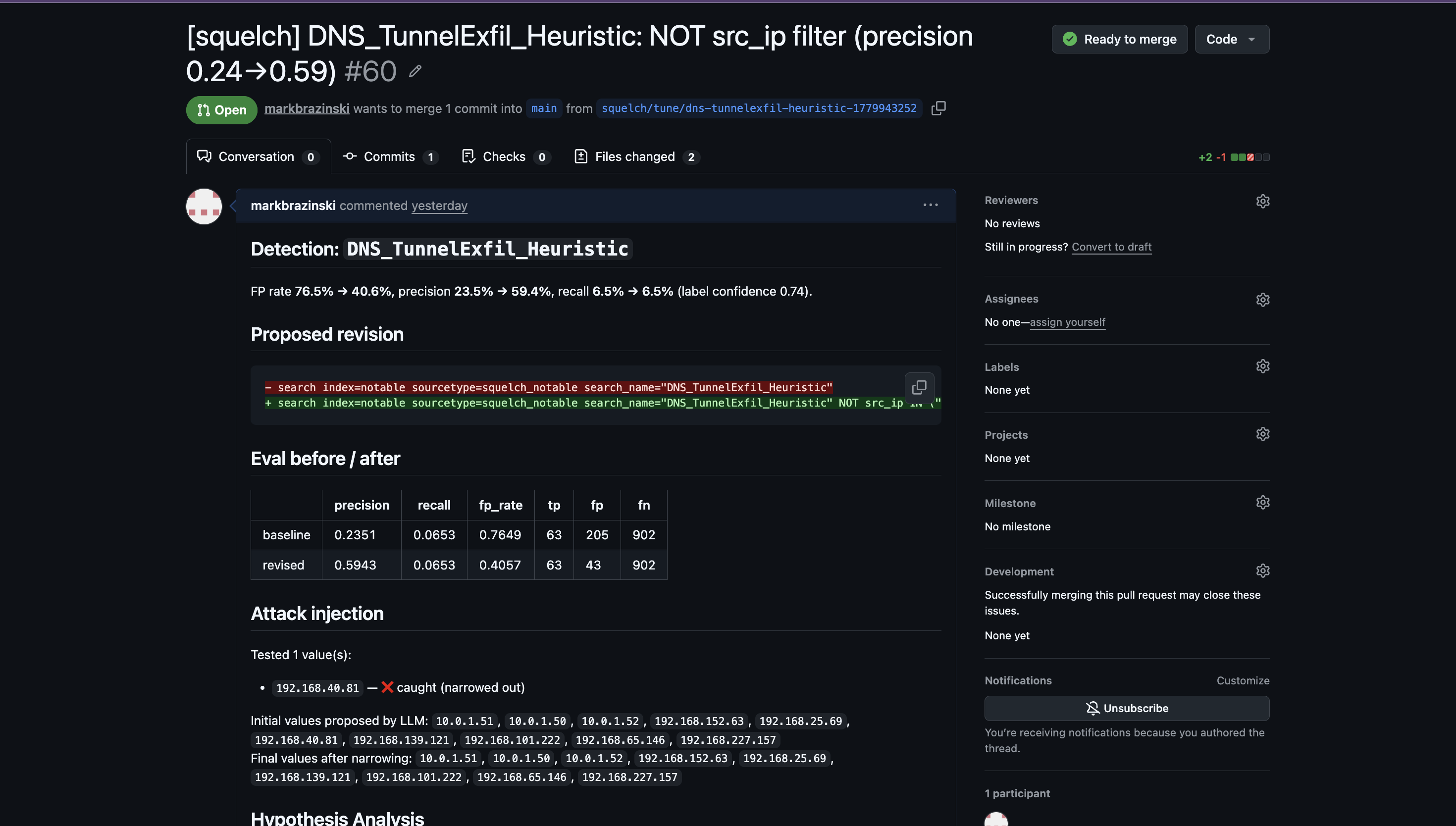Viewport: 1456px width, 826px height.
Task: Click revised fp_rate value 0.4057
Action: pos(500,565)
